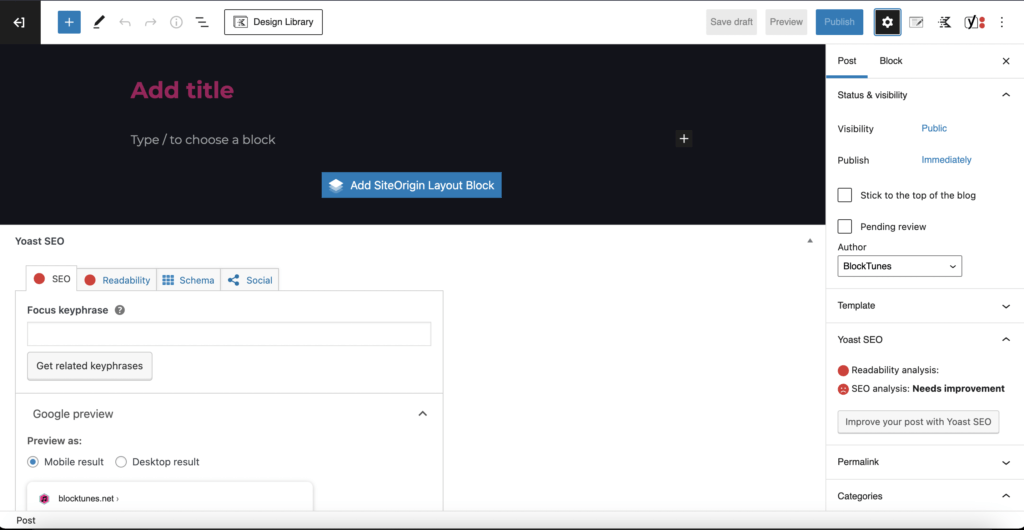1024x530 pixels.
Task: Open the document details info icon
Action: pyautogui.click(x=176, y=22)
